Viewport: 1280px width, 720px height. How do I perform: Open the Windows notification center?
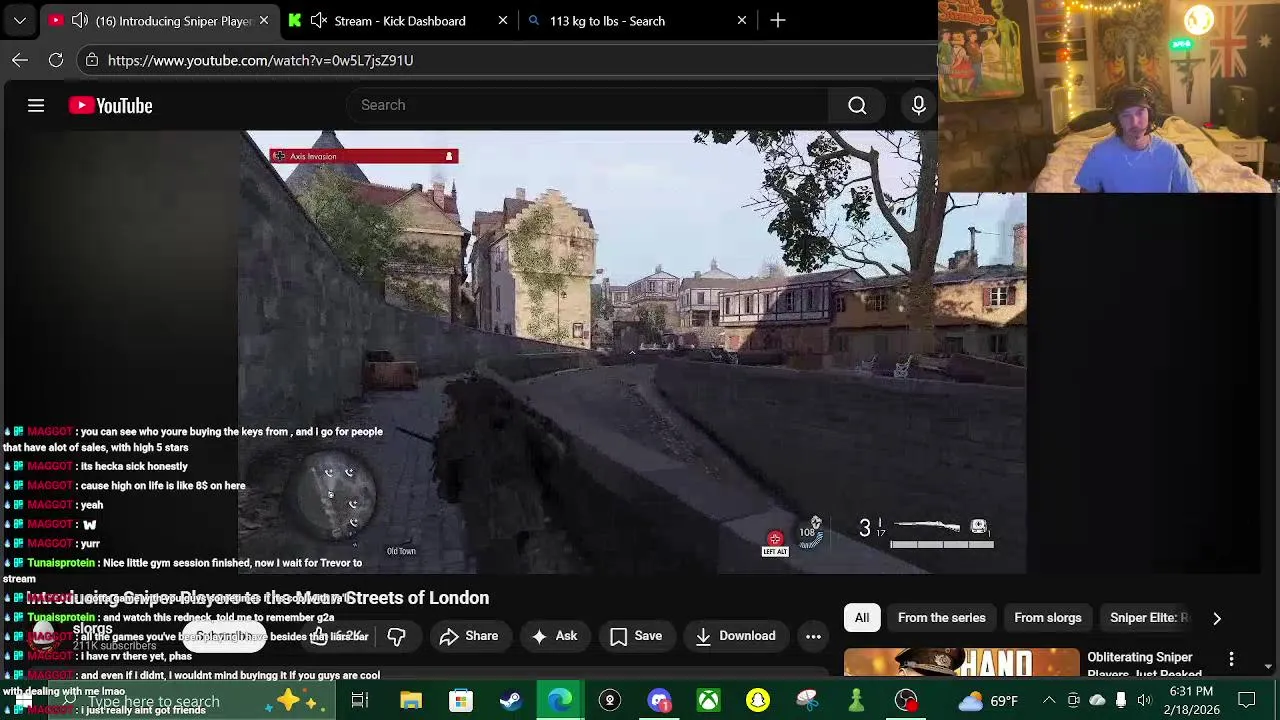[x=1247, y=701]
